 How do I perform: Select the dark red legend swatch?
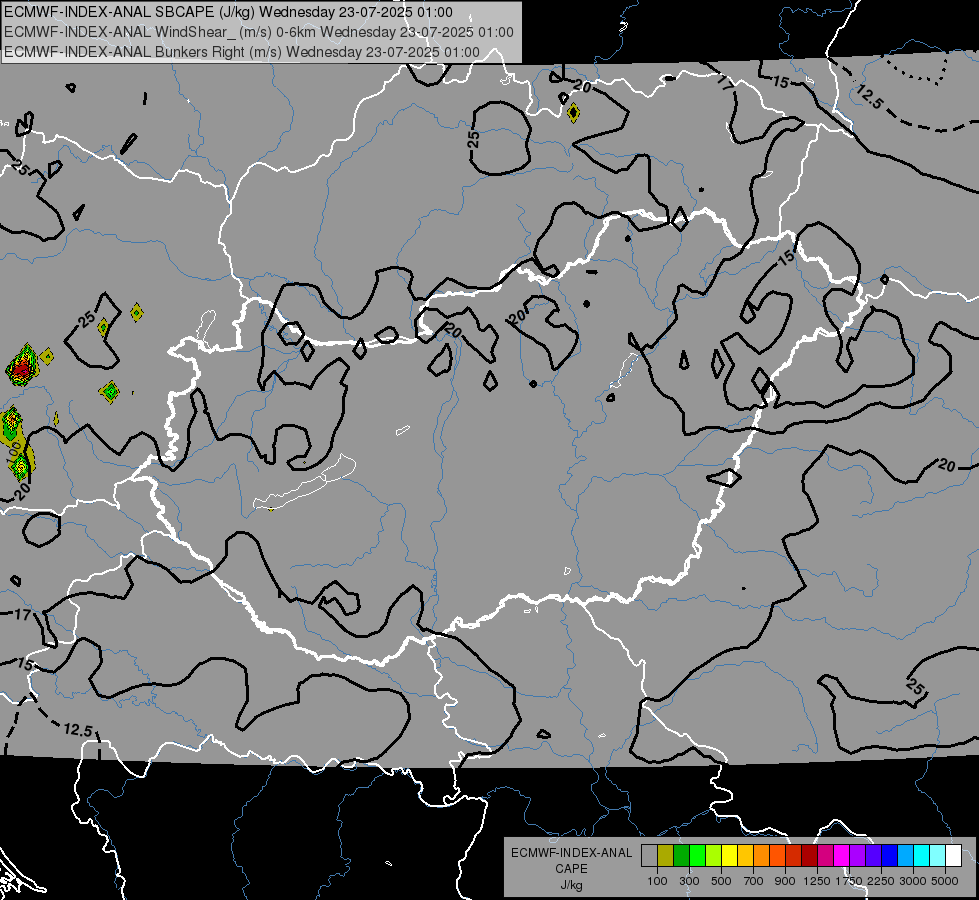[x=810, y=856]
